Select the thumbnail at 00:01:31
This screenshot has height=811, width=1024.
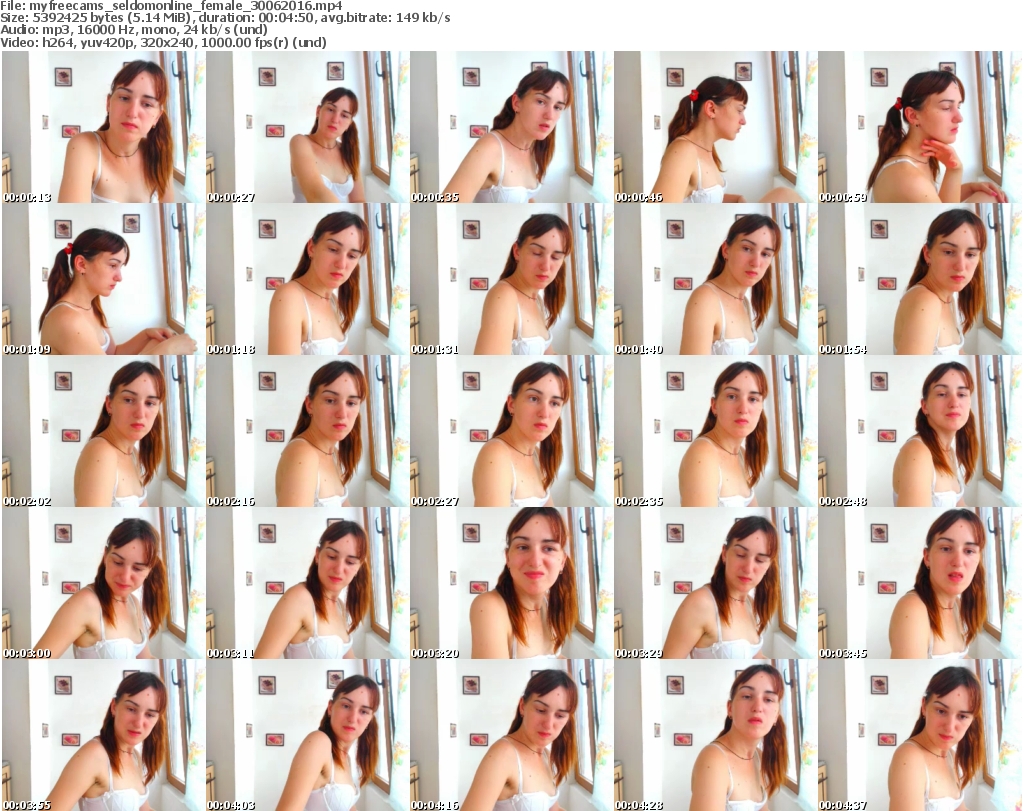(511, 280)
